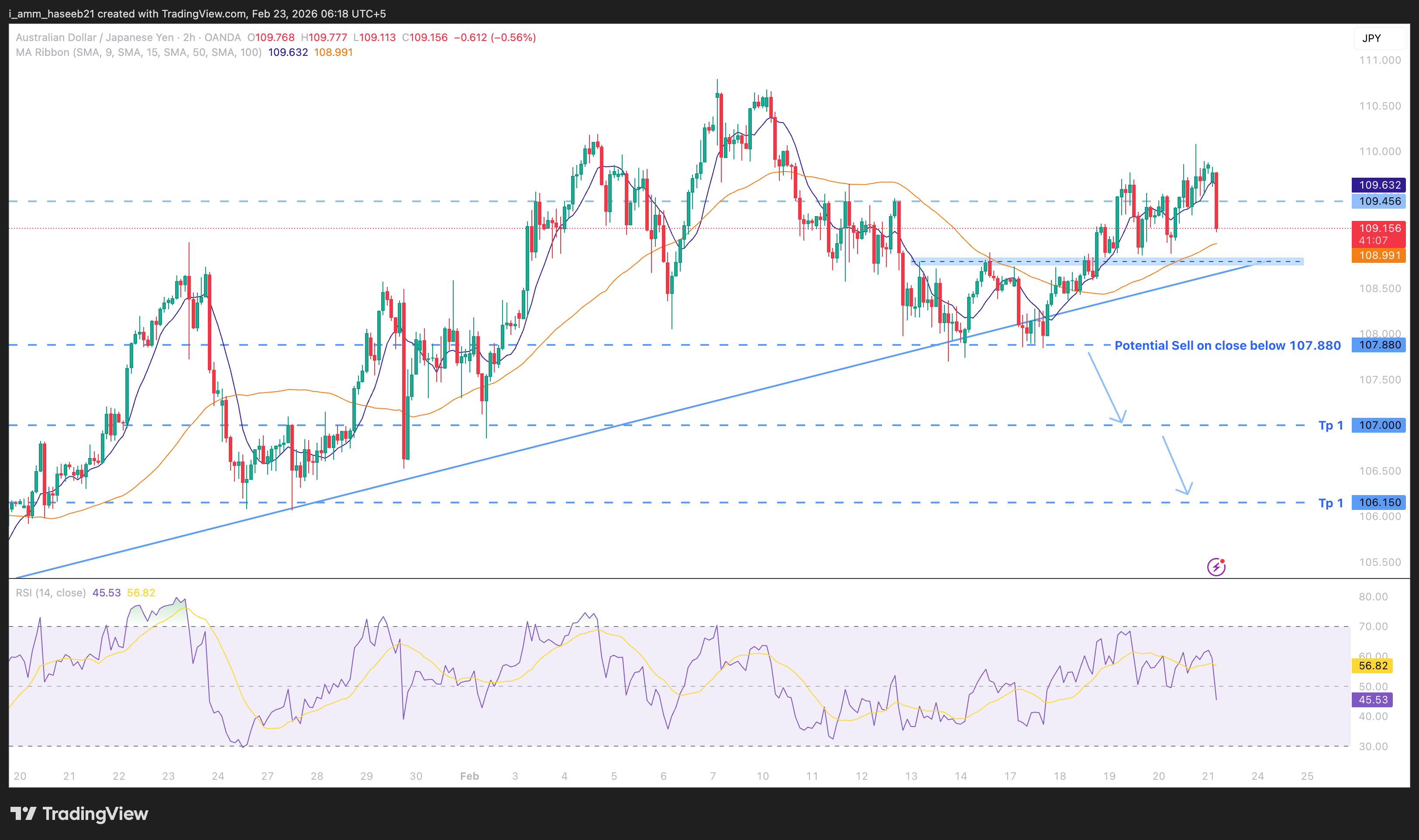Click the purple lightning bolt events icon

pyautogui.click(x=1216, y=567)
